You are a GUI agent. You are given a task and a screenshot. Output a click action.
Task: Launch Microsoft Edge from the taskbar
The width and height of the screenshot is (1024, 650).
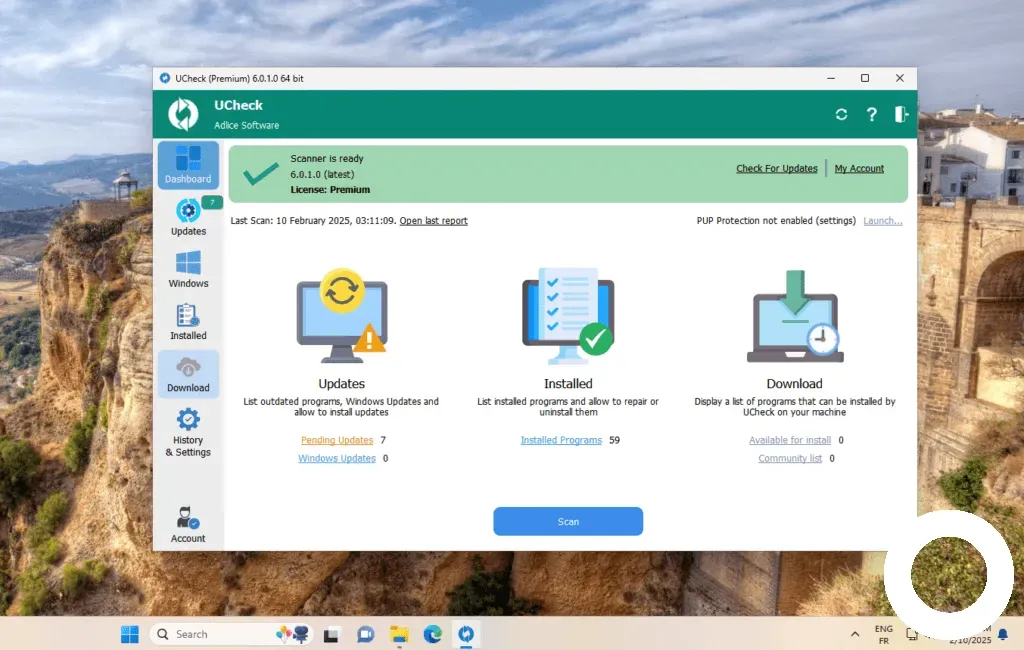432,634
